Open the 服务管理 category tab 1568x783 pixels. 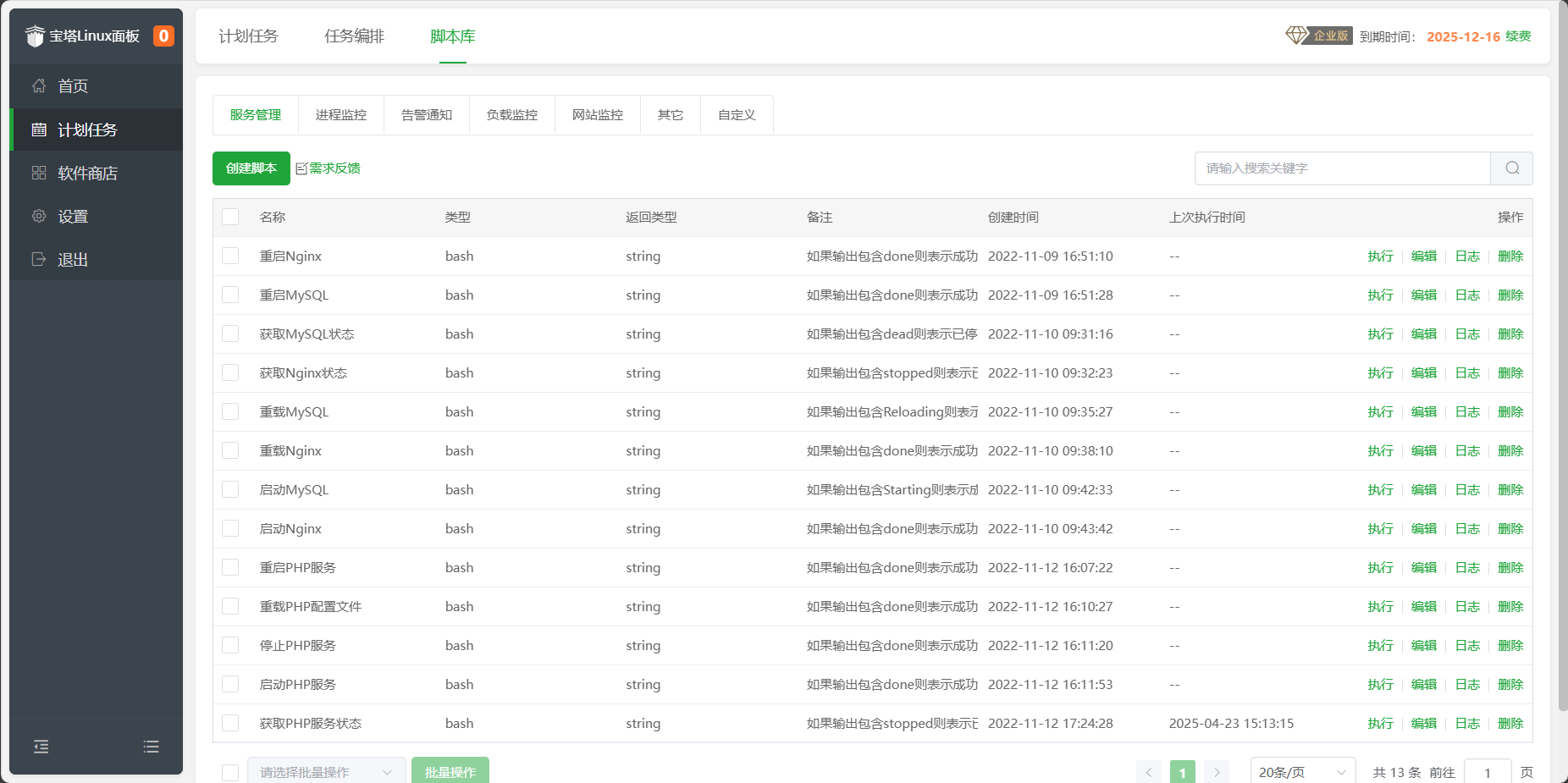[256, 115]
